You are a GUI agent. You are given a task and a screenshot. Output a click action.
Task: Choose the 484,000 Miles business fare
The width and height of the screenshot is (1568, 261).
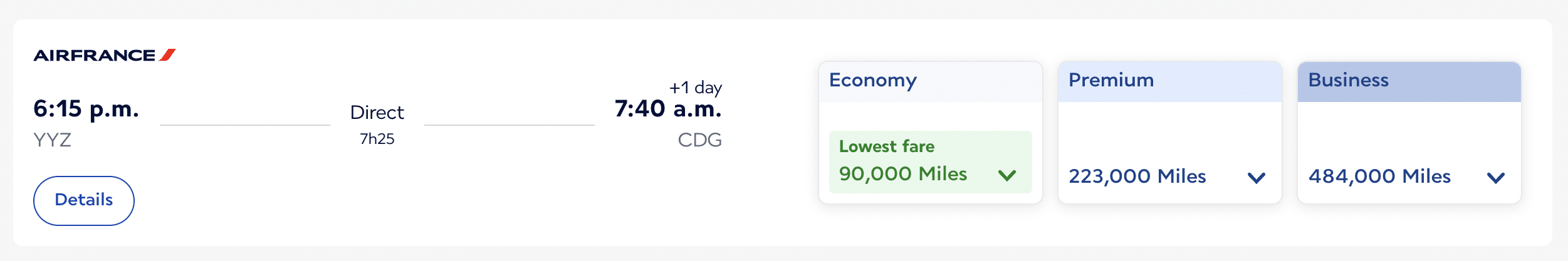click(x=1379, y=177)
